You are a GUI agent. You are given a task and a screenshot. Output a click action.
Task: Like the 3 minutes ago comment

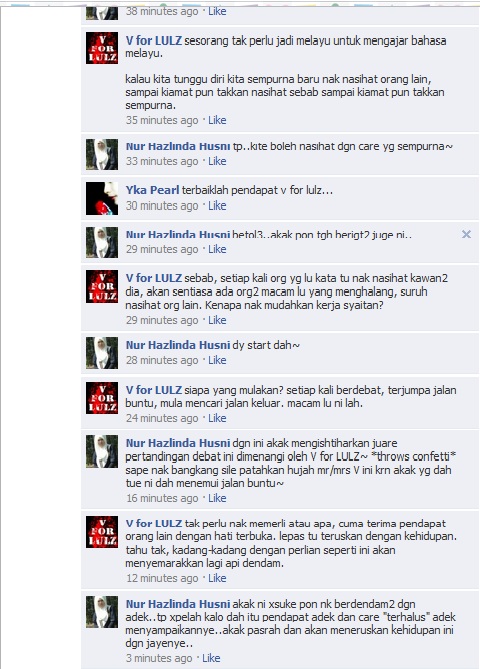(x=211, y=658)
